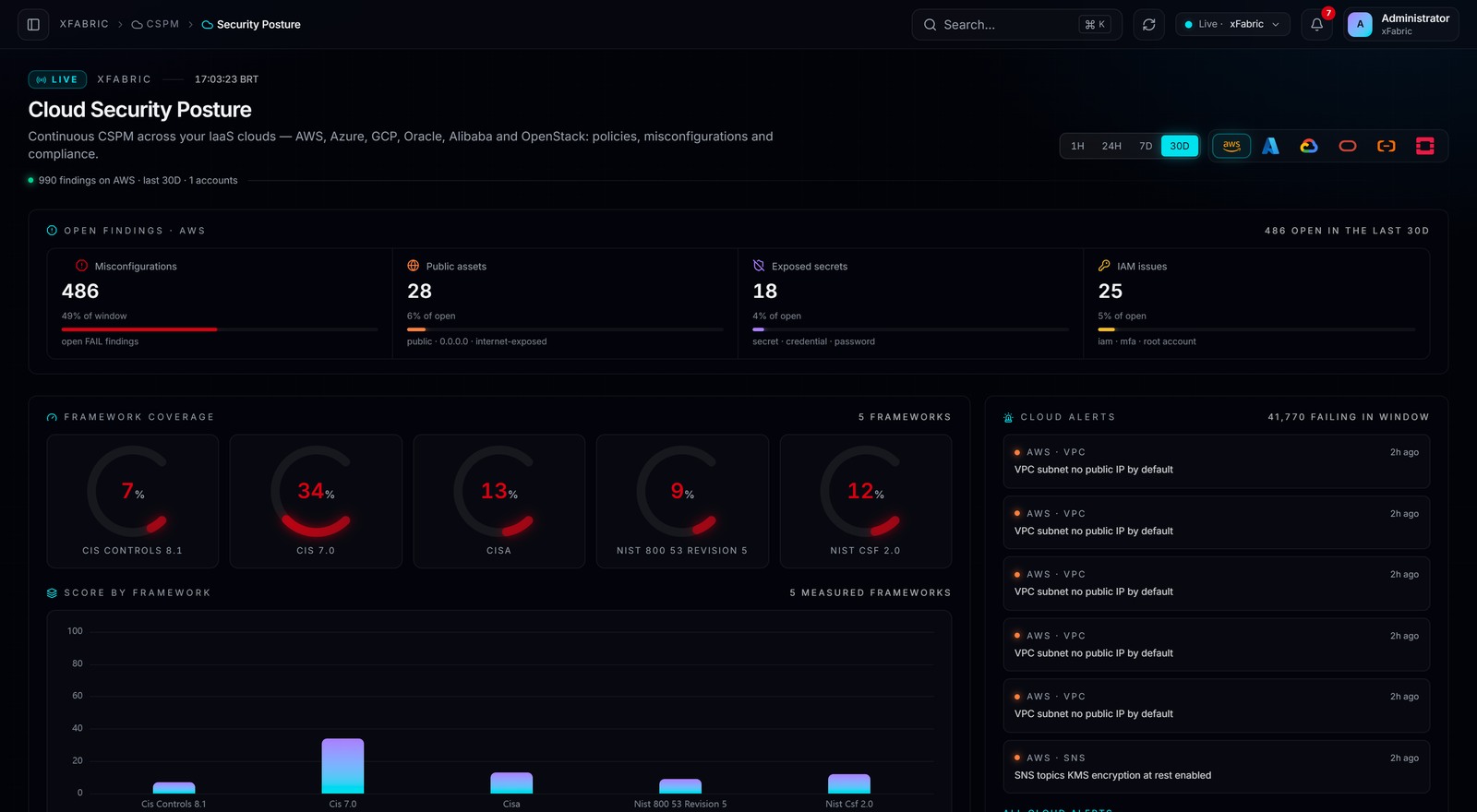Select the Alibaba cloud provider icon
Viewport: 1477px width, 812px height.
tap(1387, 146)
